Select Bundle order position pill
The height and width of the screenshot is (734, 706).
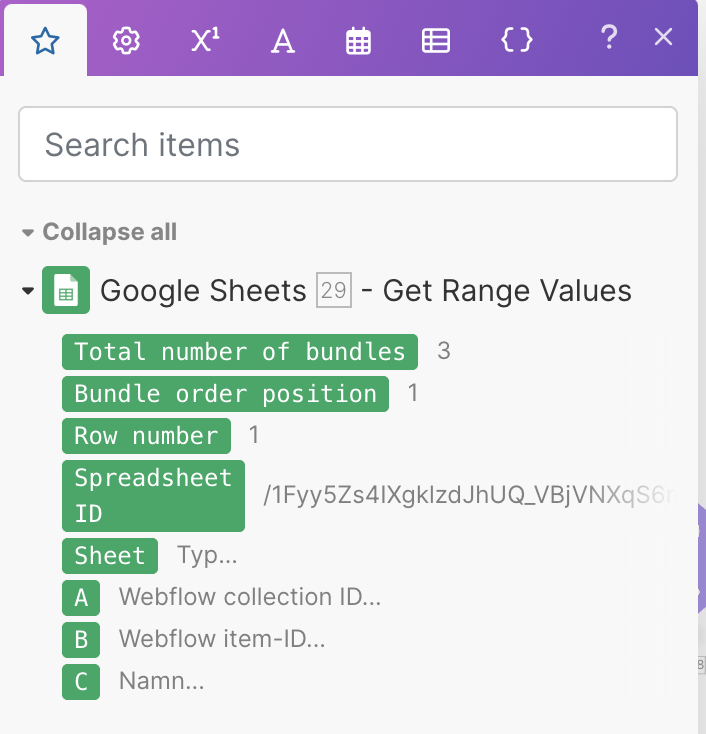point(225,393)
